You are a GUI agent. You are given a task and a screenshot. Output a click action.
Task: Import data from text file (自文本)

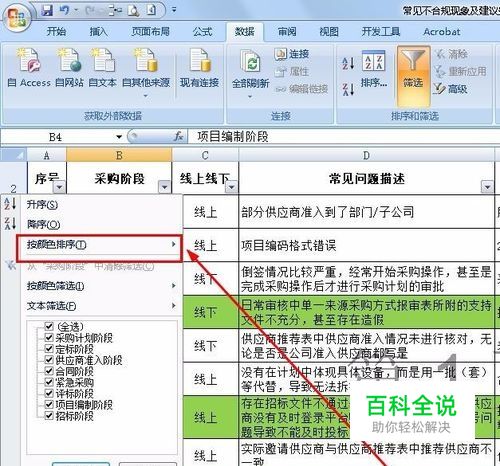(102, 68)
